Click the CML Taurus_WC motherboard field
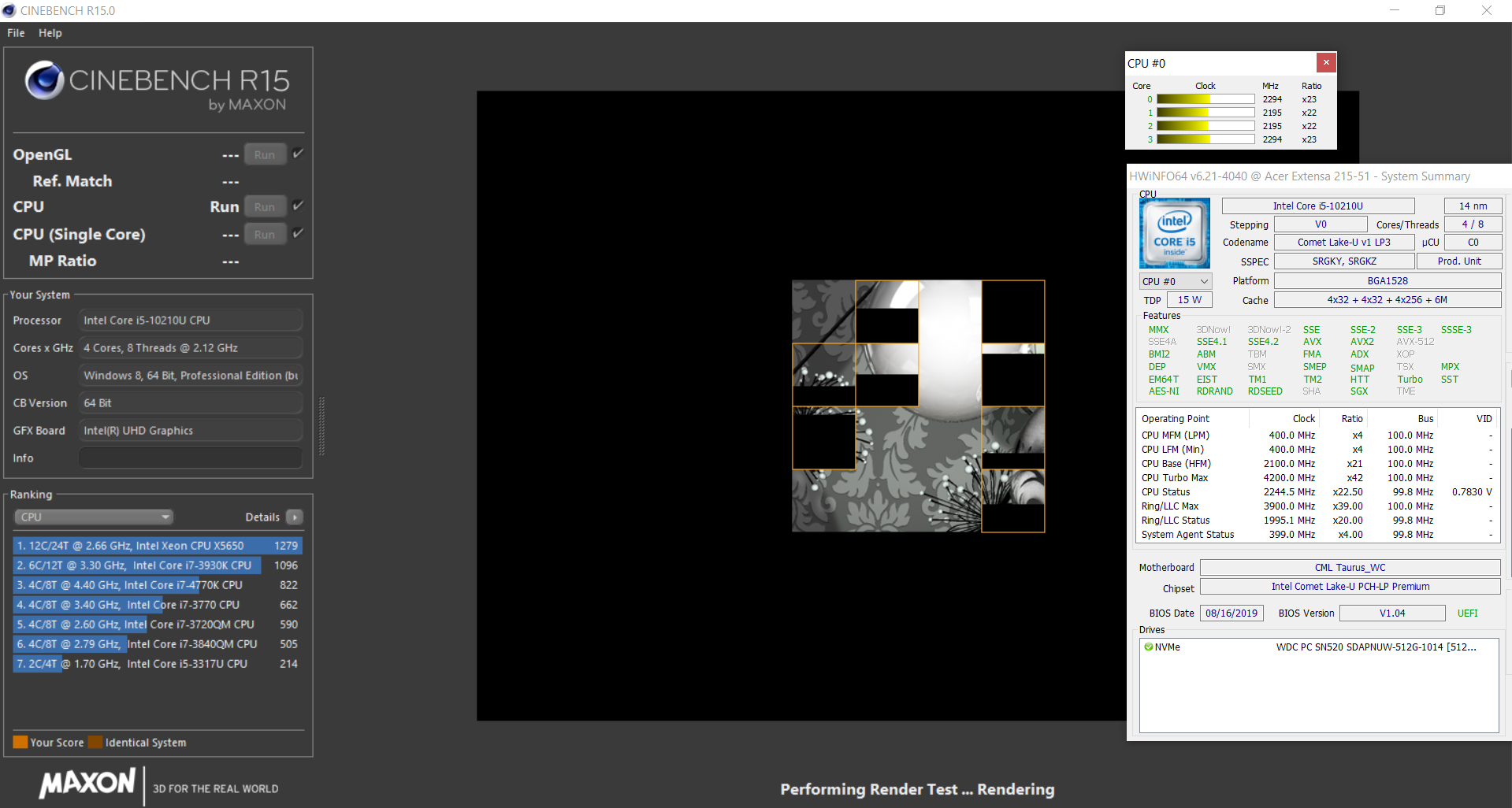The image size is (1512, 808). click(1350, 568)
